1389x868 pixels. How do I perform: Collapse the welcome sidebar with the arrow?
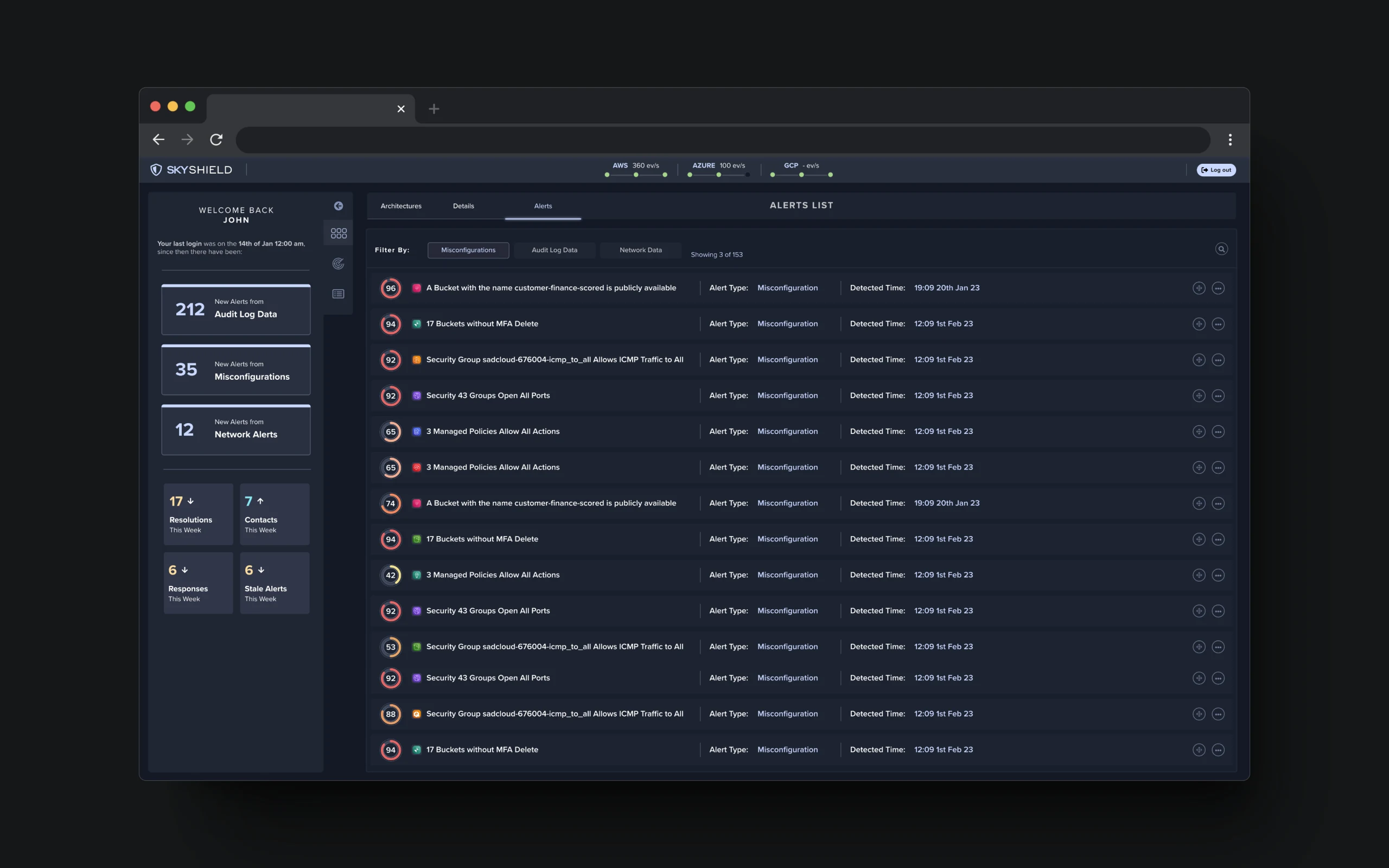(339, 206)
